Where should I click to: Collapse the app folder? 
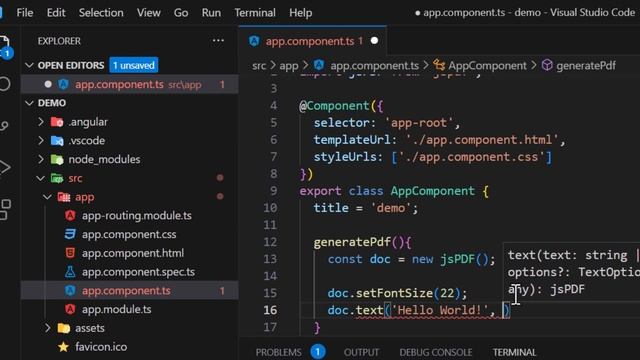coord(47,197)
